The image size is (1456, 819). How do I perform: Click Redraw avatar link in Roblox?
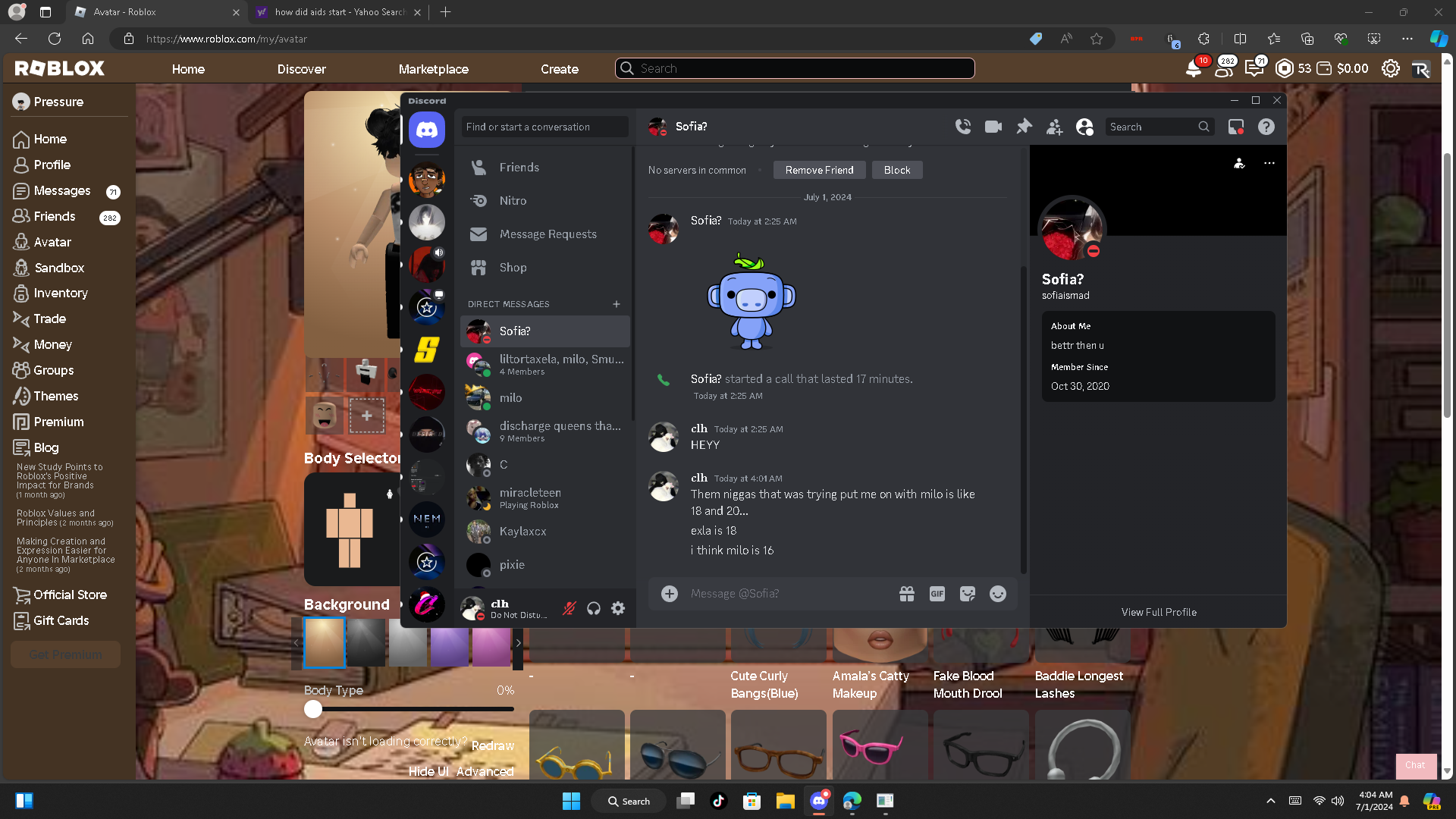[x=493, y=745]
